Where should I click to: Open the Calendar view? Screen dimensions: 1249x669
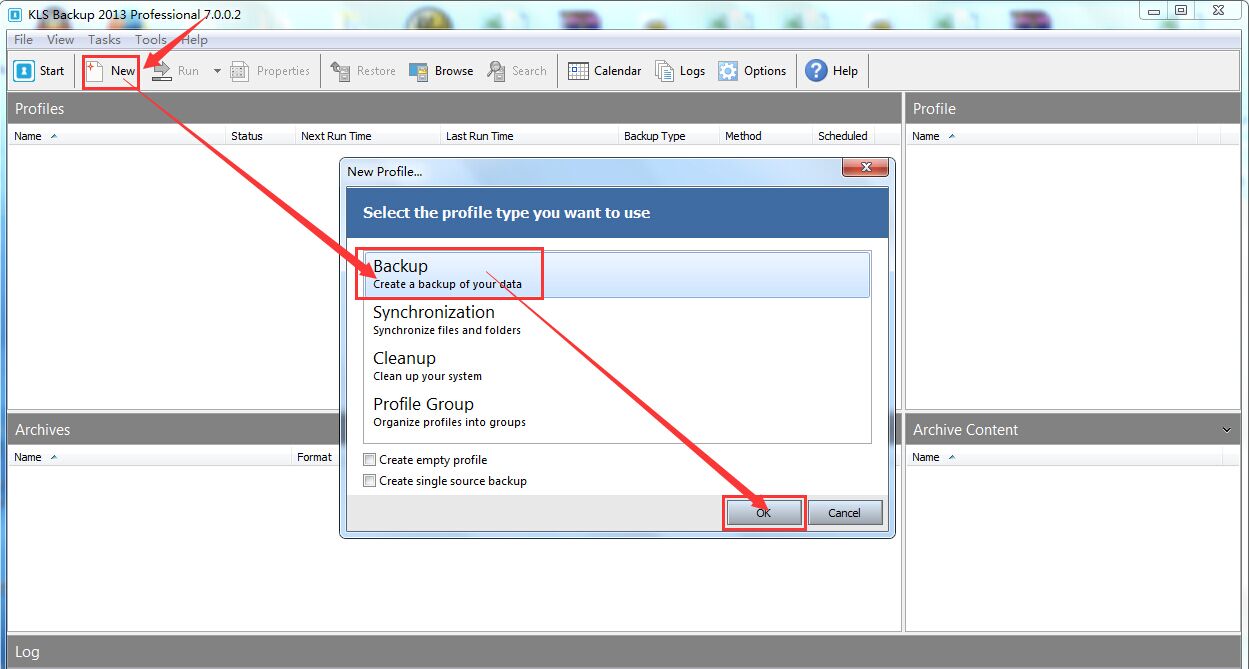[578, 71]
